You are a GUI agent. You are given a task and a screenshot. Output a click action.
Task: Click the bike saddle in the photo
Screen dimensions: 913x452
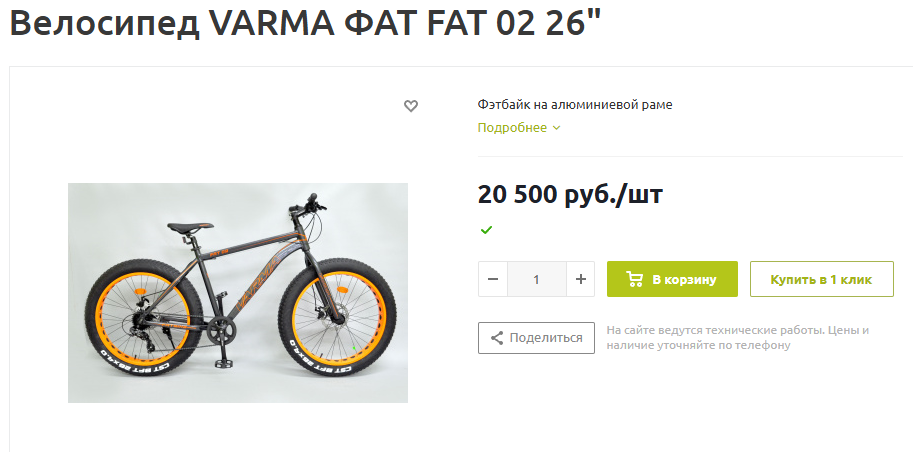click(190, 227)
